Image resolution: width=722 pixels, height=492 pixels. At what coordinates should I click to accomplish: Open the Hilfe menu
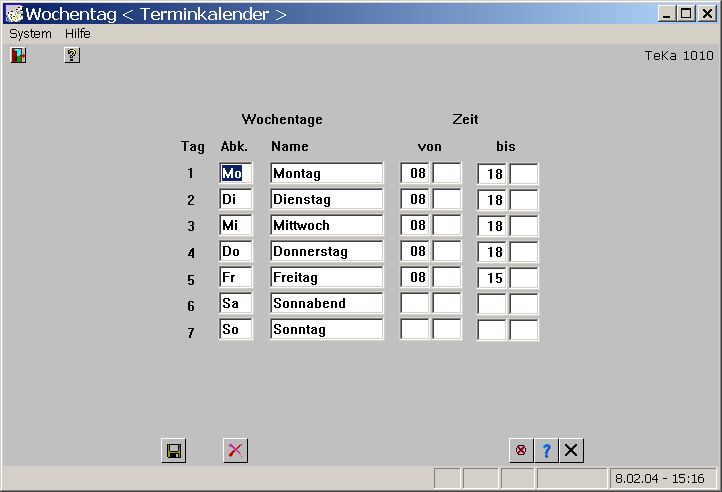(78, 33)
